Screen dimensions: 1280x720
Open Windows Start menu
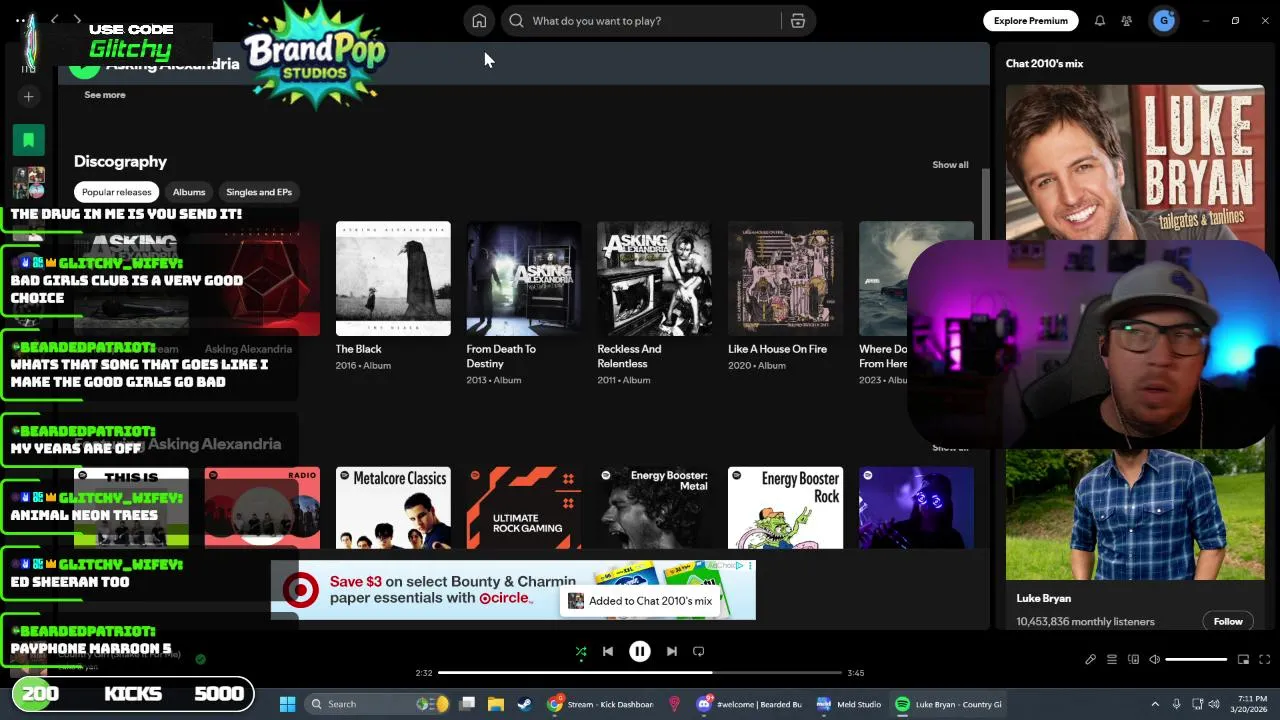tap(287, 704)
